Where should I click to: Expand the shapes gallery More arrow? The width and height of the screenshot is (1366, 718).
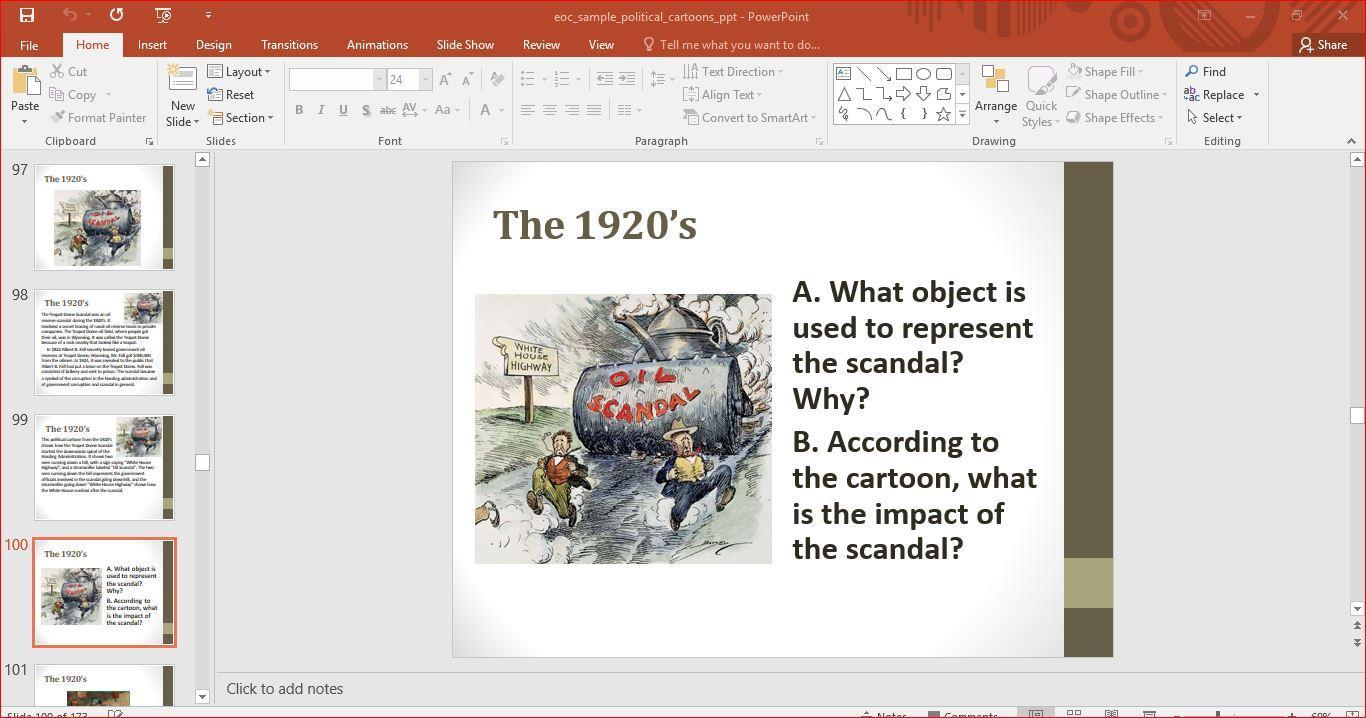tap(963, 115)
